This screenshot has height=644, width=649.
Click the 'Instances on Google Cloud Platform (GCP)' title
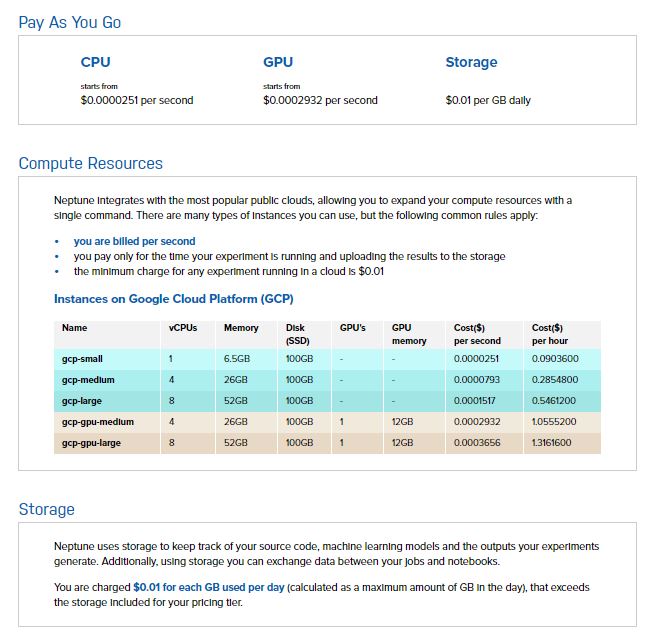[x=173, y=298]
